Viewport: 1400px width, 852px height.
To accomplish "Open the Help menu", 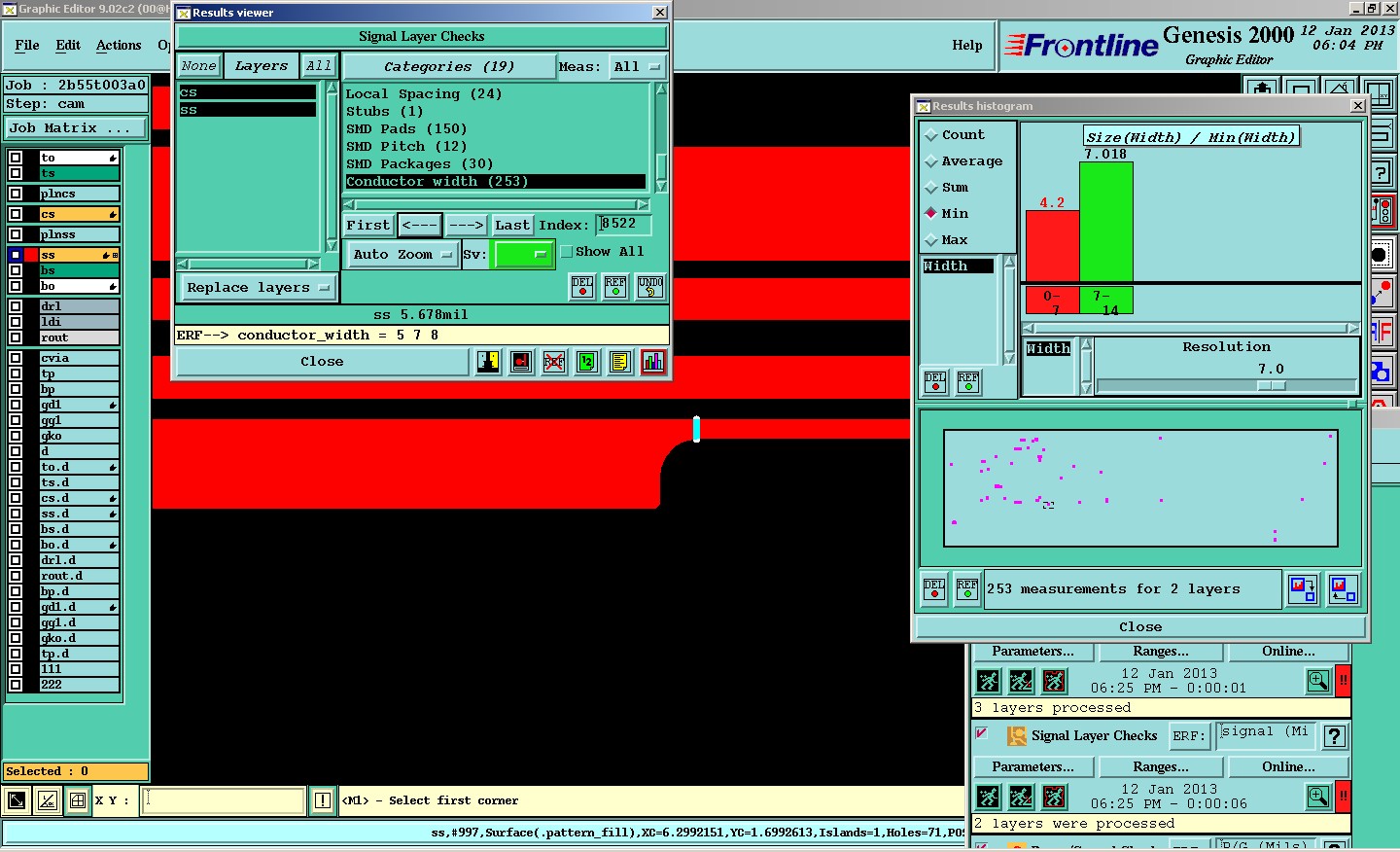I will 966,46.
